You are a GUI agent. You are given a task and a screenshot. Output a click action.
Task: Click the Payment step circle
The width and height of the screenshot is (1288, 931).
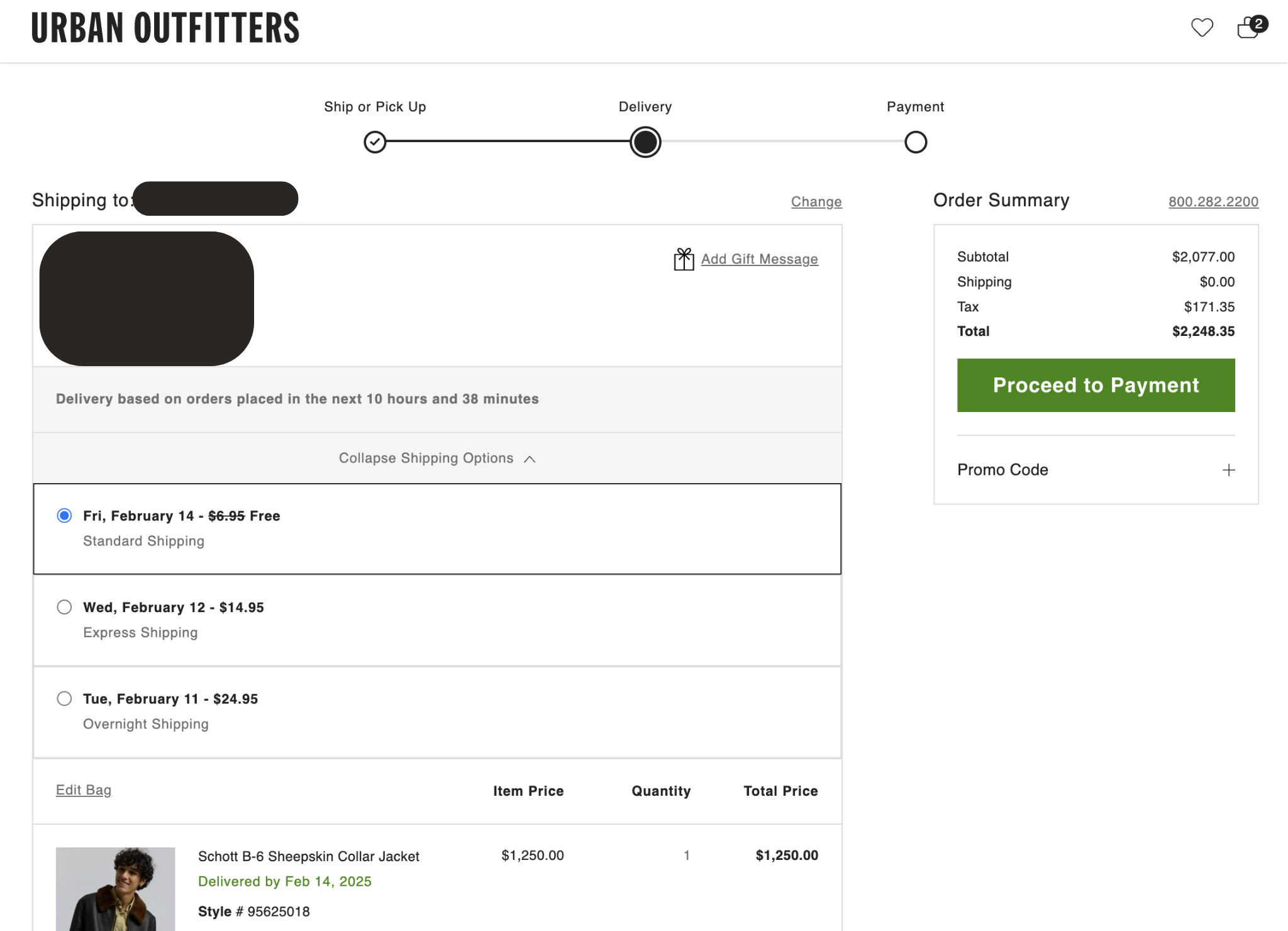(x=915, y=142)
